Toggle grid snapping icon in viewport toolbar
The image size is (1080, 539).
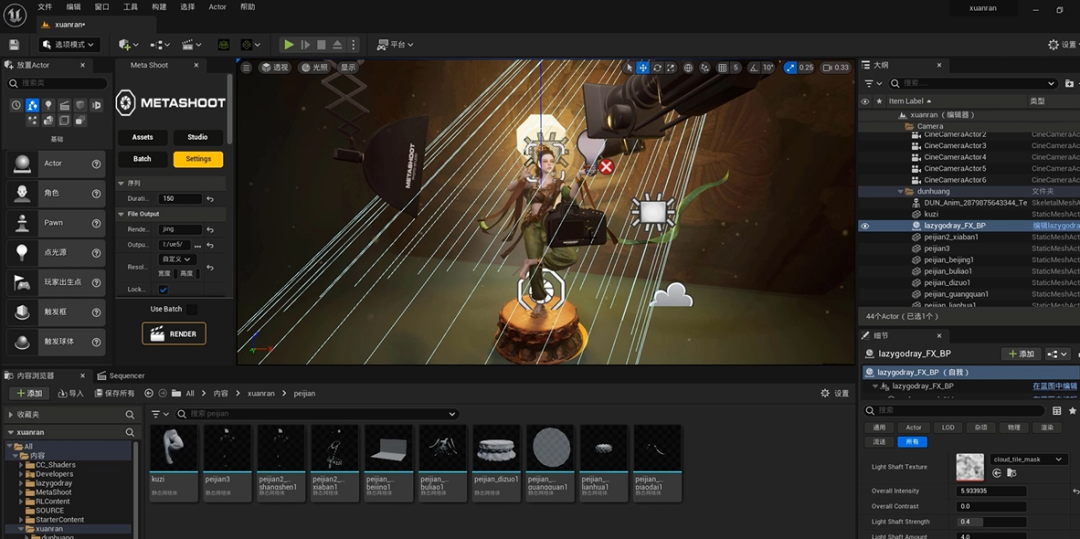click(x=723, y=67)
